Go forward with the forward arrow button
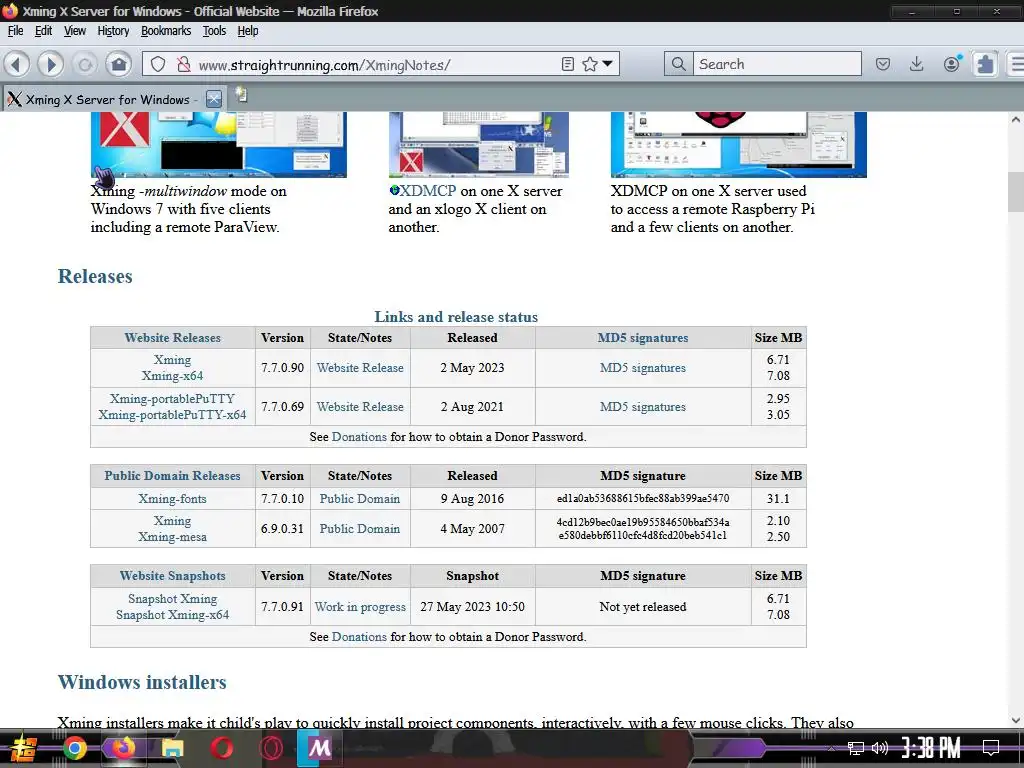This screenshot has width=1024, height=768. pyautogui.click(x=50, y=64)
